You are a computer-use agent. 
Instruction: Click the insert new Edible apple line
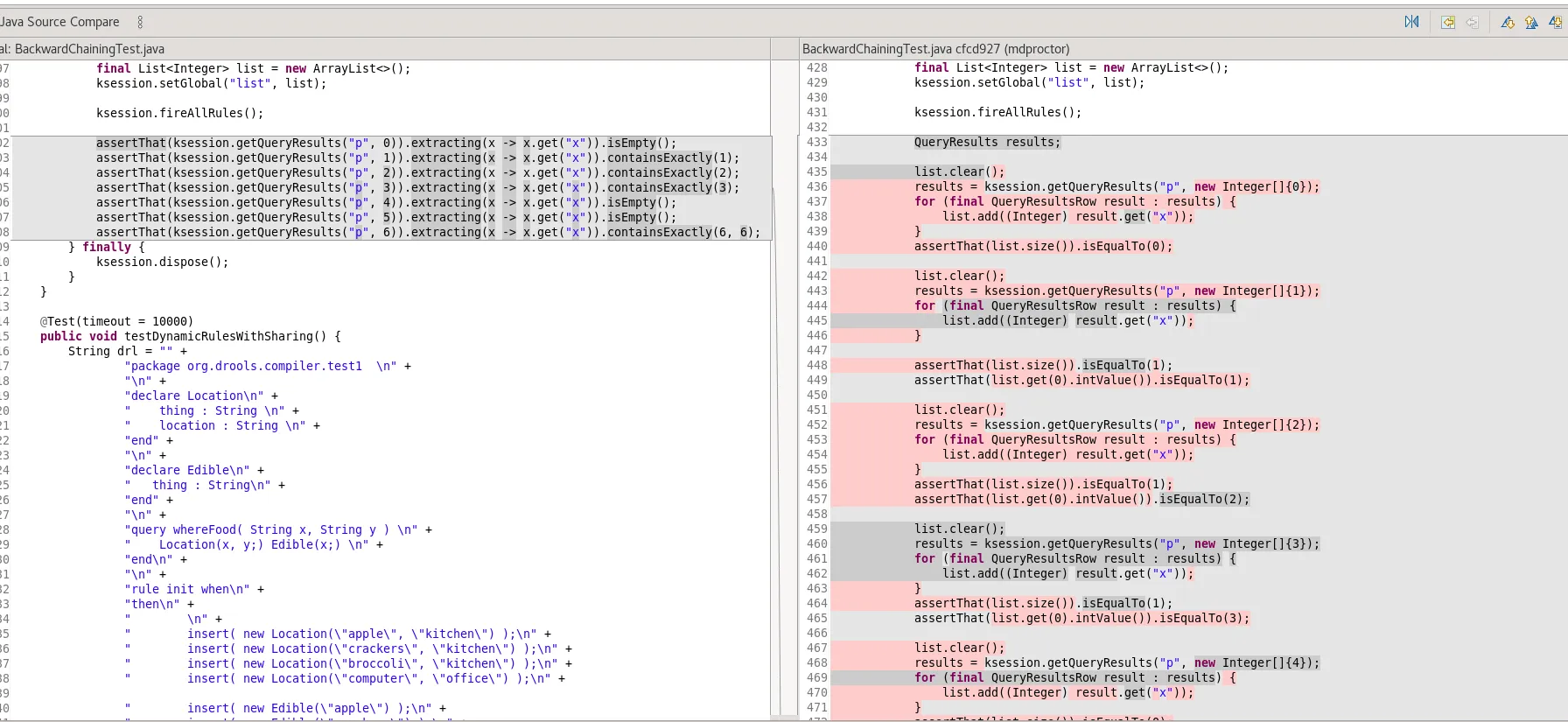pyautogui.click(x=285, y=708)
